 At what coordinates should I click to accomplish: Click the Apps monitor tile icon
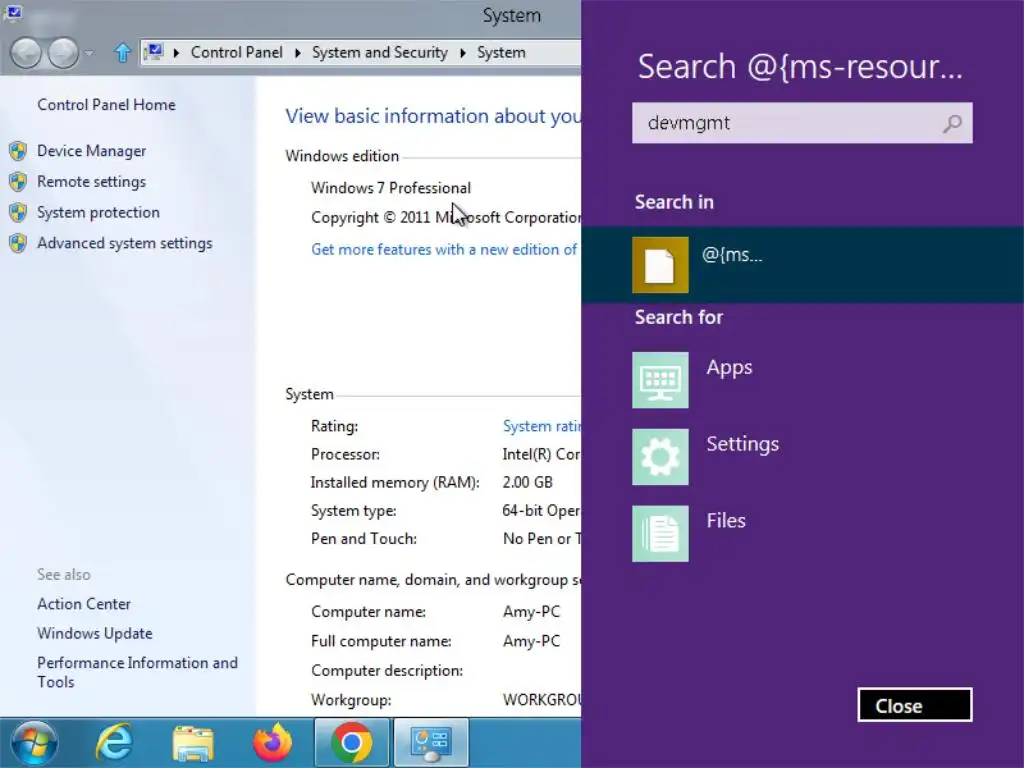click(x=660, y=380)
